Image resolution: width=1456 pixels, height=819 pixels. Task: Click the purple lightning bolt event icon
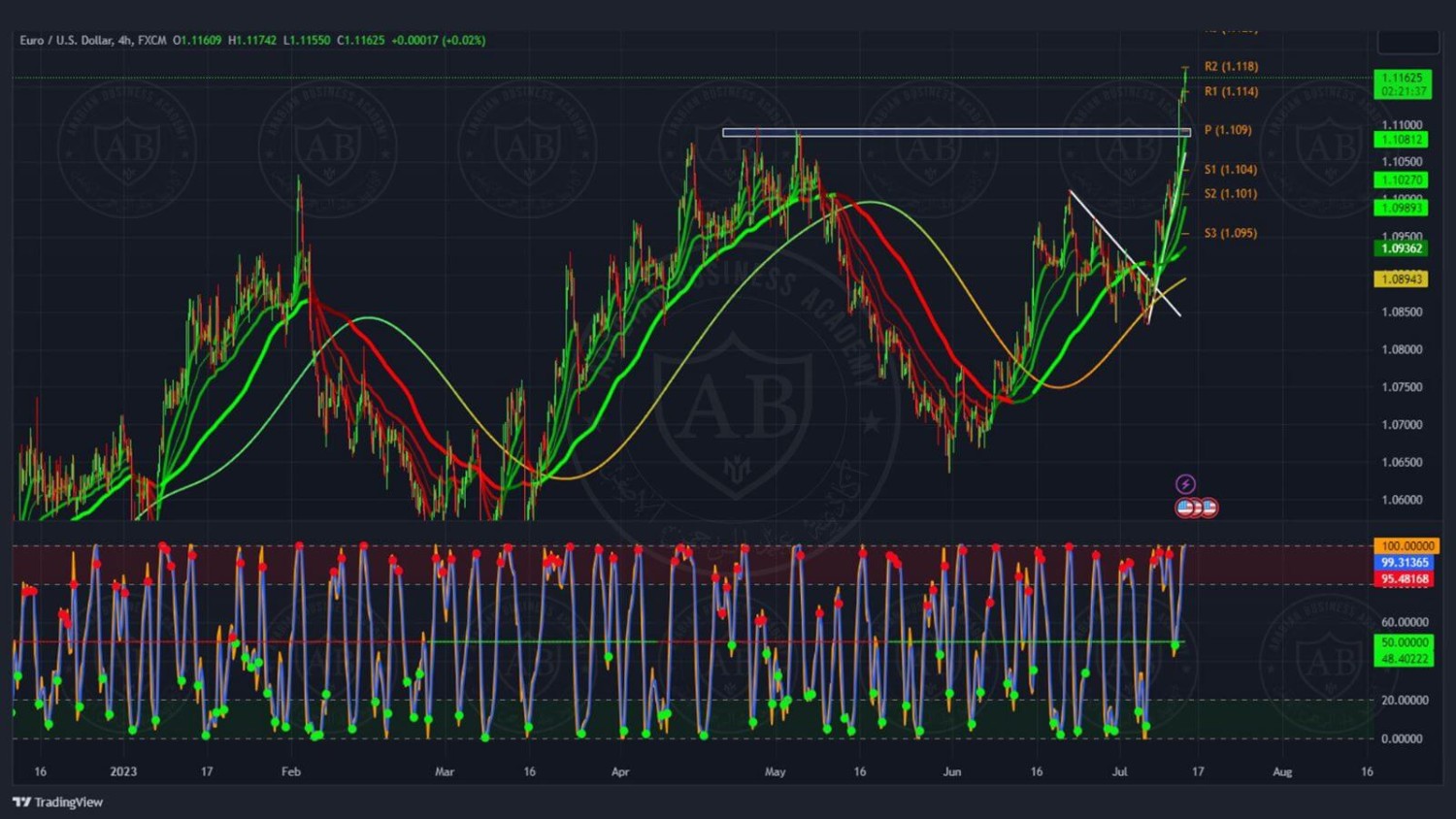pos(1185,484)
